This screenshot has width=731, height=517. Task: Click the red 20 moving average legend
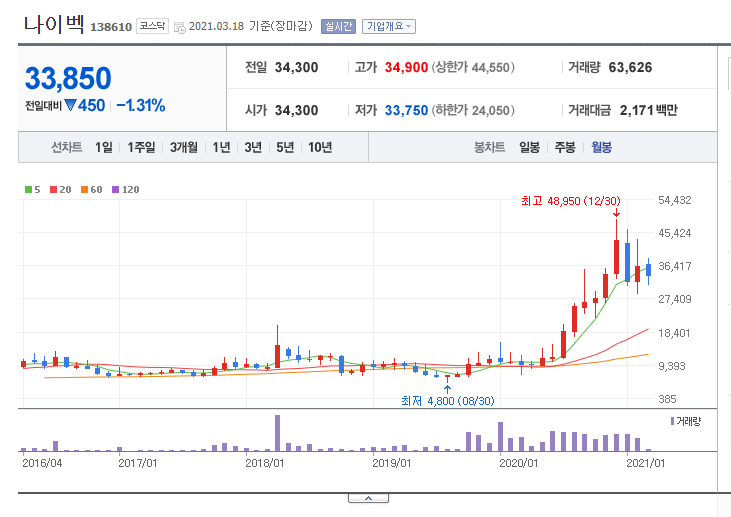click(x=61, y=190)
